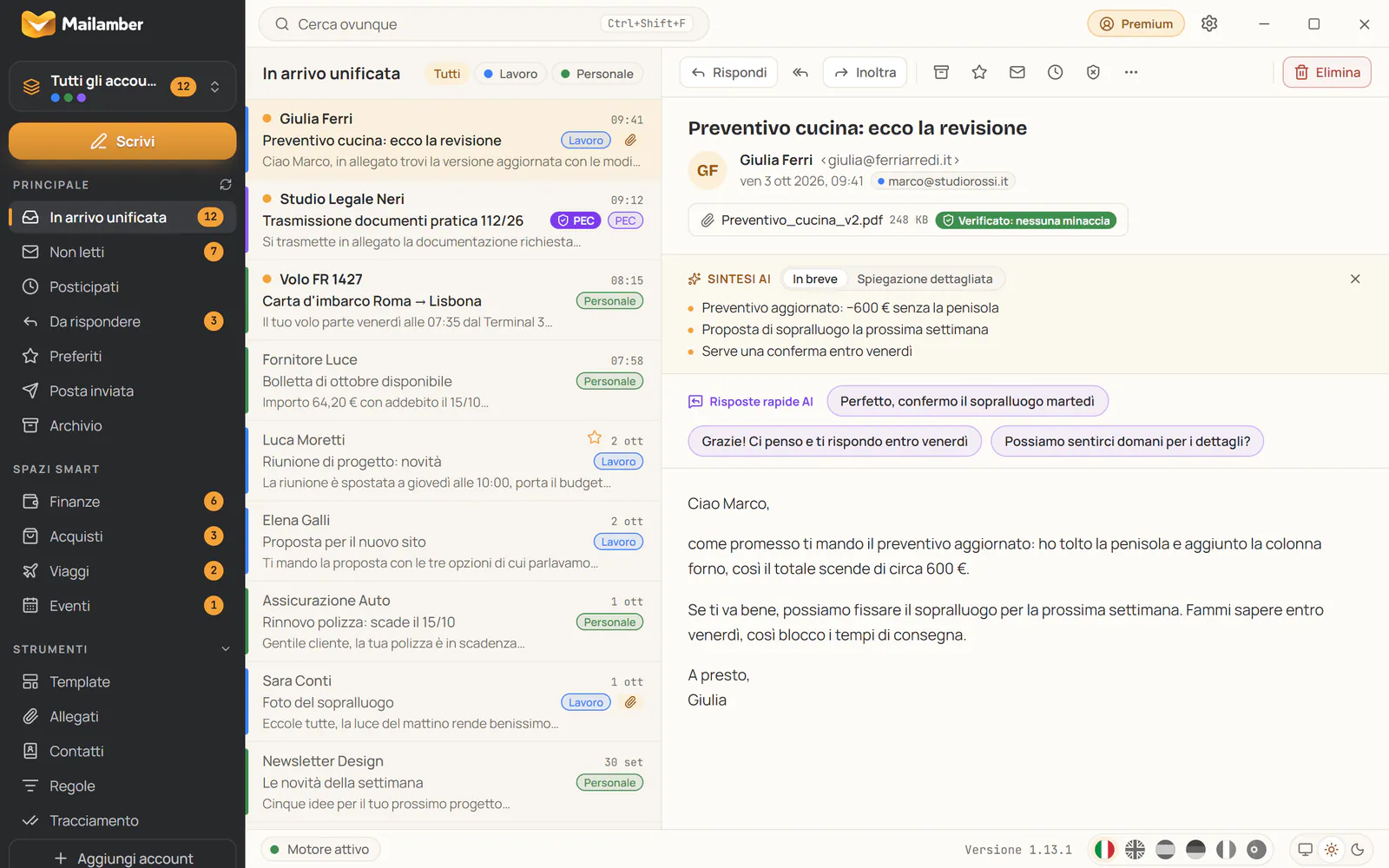Go to Da rispondere folder
This screenshot has width=1389, height=868.
(122, 321)
